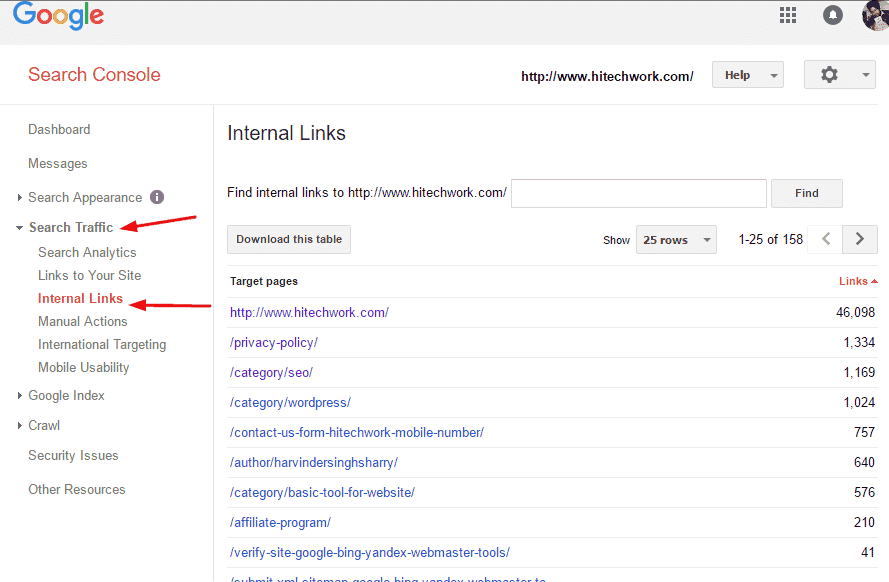Open the 25 rows dropdown
The image size is (889, 582).
tap(676, 240)
